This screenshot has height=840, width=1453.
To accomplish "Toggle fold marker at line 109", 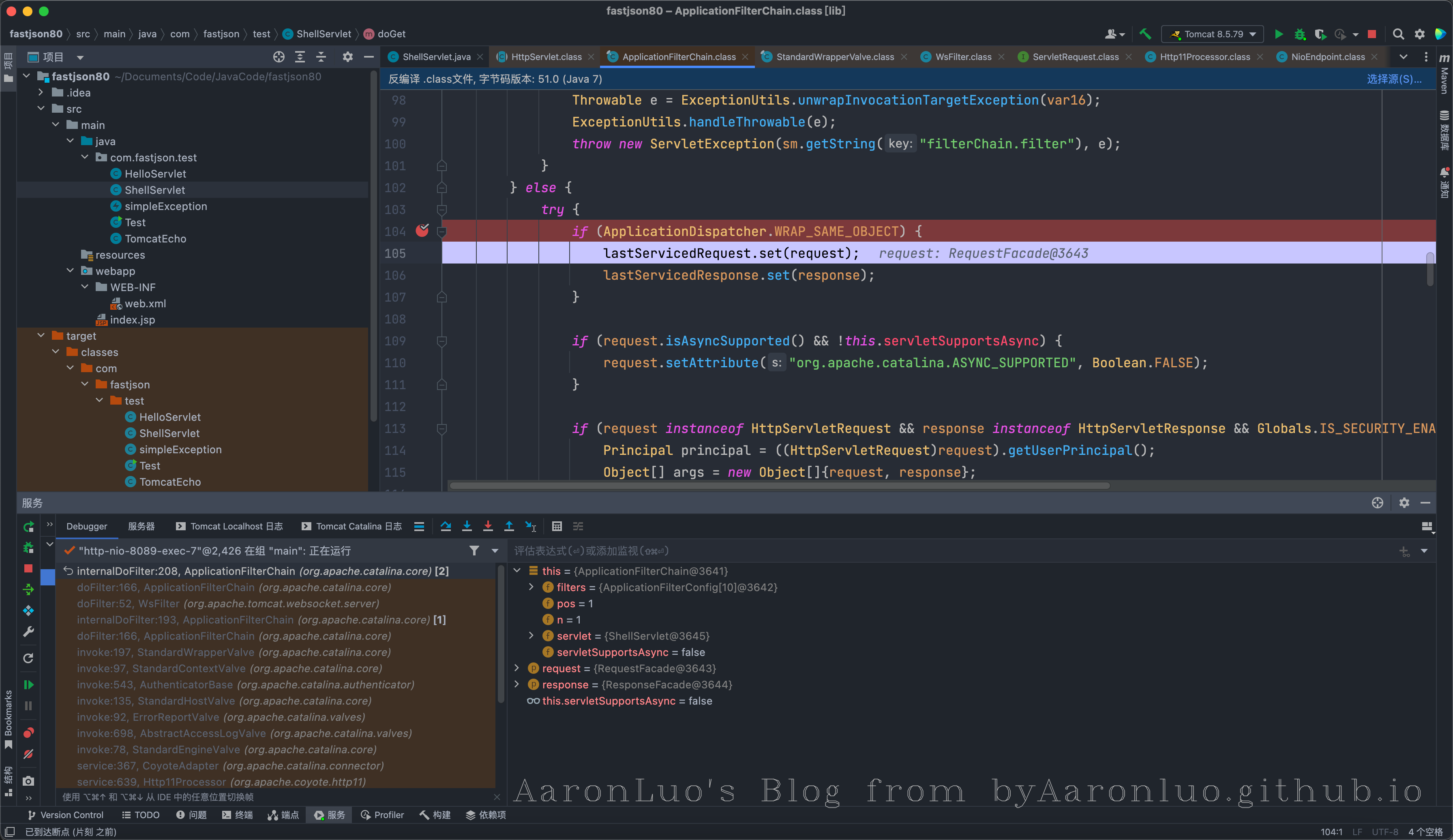I will pyautogui.click(x=441, y=341).
